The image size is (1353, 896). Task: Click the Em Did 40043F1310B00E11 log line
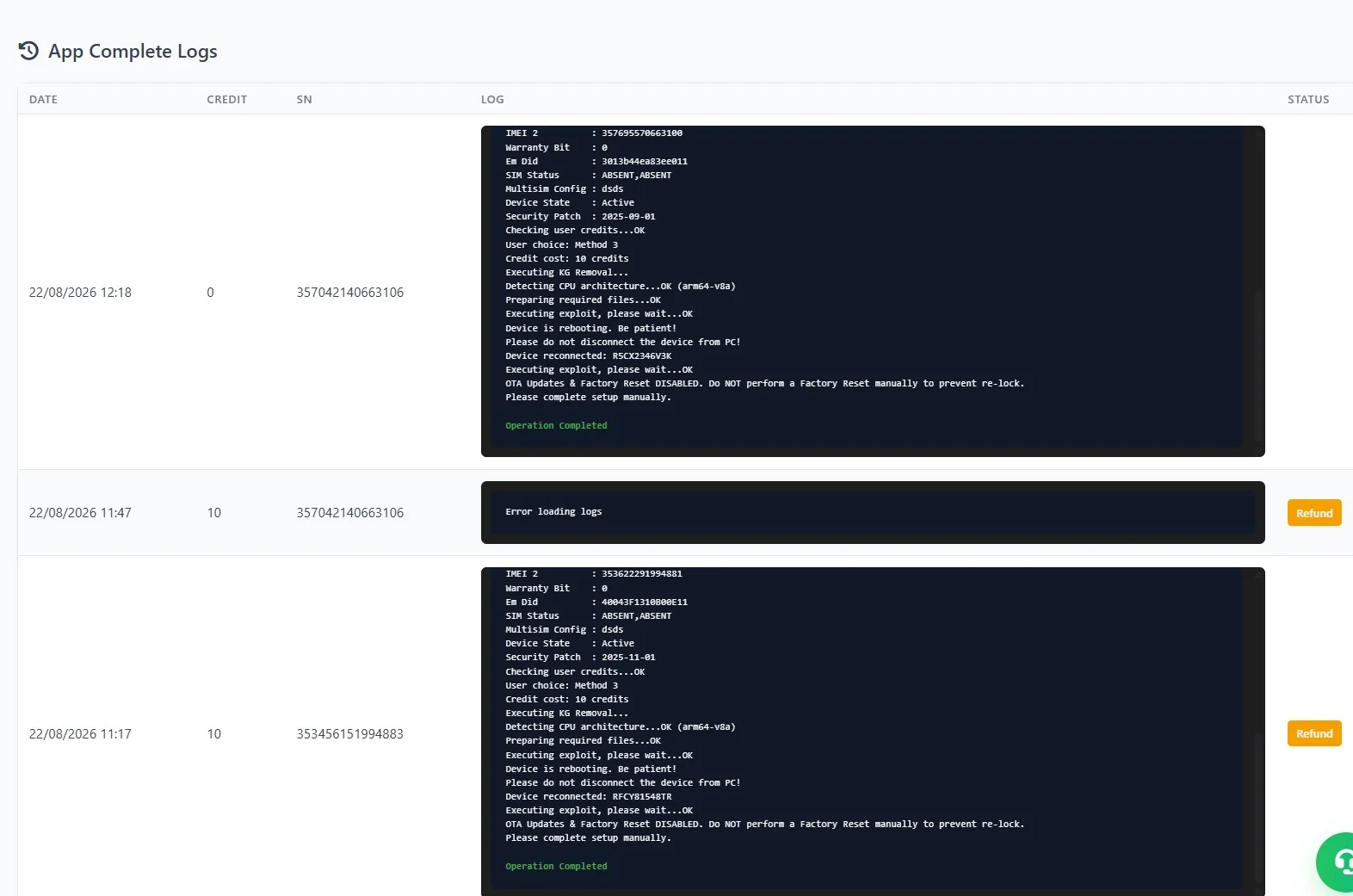point(596,602)
